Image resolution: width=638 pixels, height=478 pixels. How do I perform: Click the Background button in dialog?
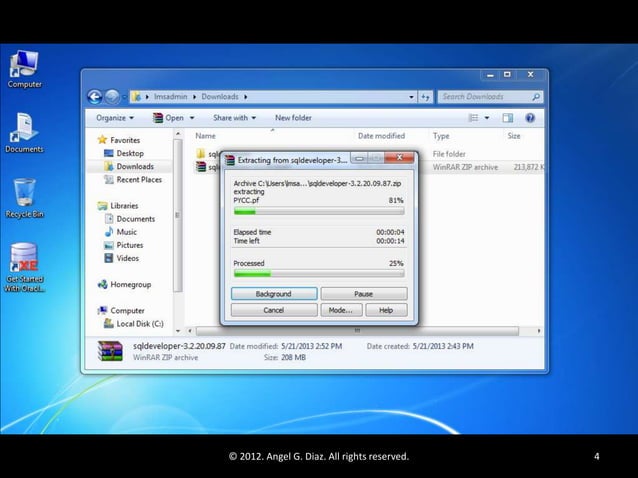pos(274,294)
